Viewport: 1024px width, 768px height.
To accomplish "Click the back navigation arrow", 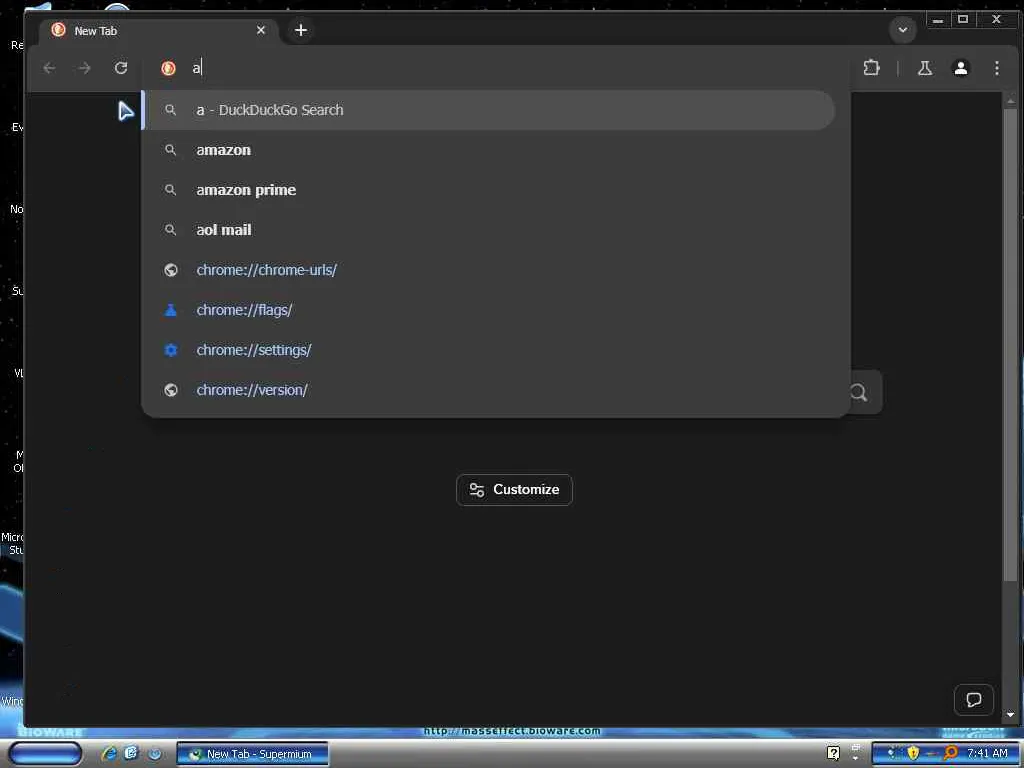I will pyautogui.click(x=49, y=68).
